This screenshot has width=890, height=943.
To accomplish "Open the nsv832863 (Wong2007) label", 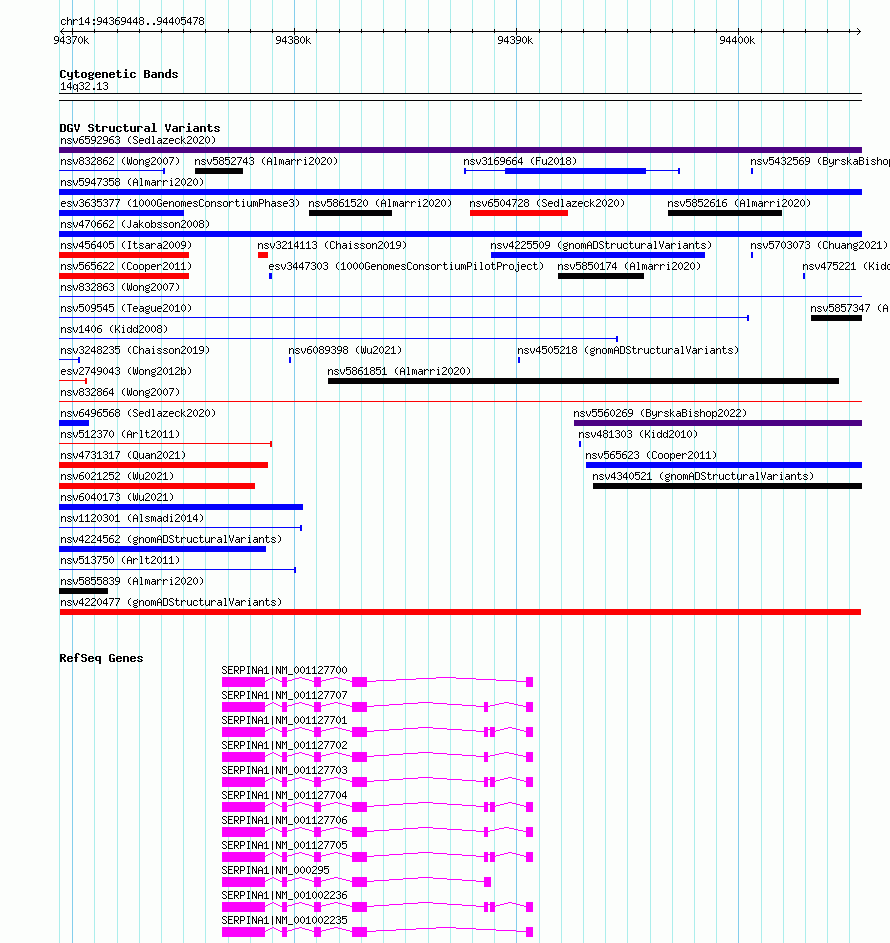I will click(x=120, y=287).
